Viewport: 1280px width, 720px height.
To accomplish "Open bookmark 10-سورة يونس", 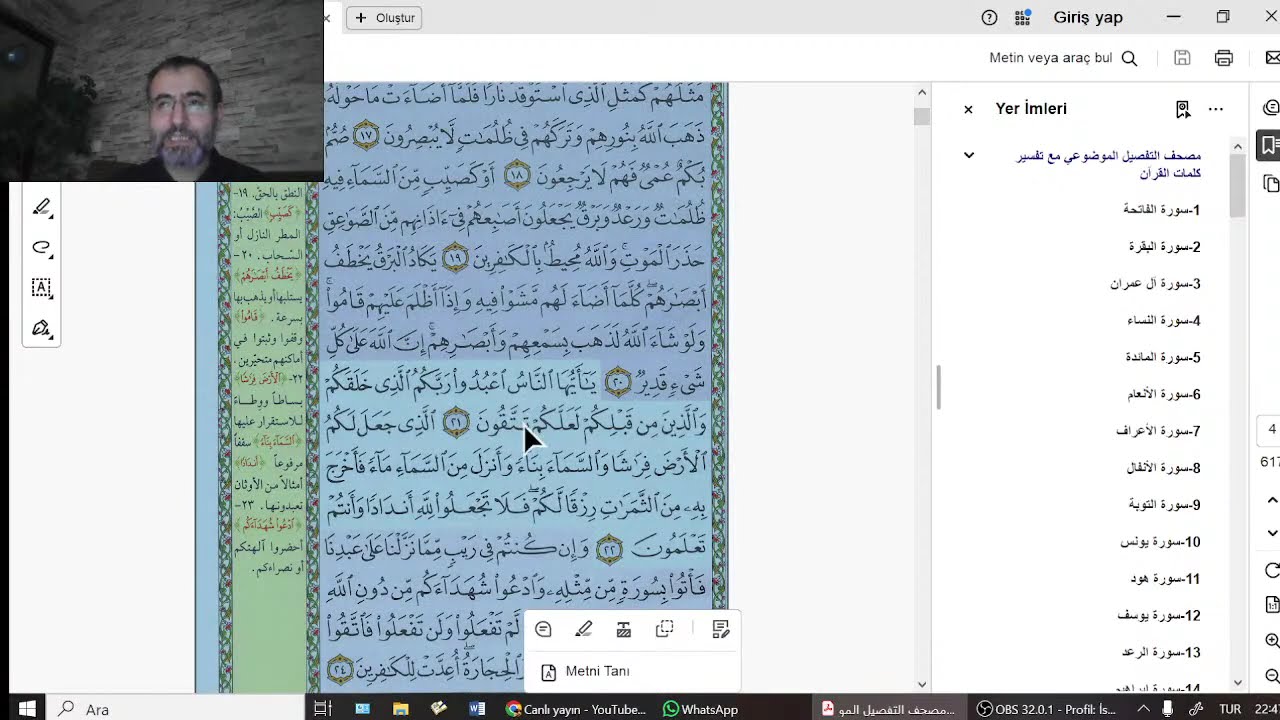I will pyautogui.click(x=1160, y=542).
